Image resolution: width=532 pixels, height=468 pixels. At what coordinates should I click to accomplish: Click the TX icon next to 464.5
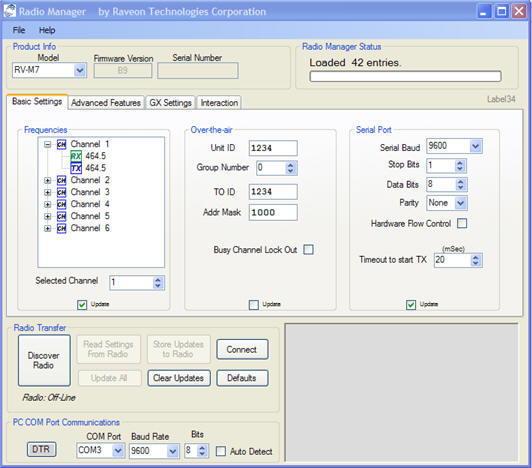tap(76, 168)
